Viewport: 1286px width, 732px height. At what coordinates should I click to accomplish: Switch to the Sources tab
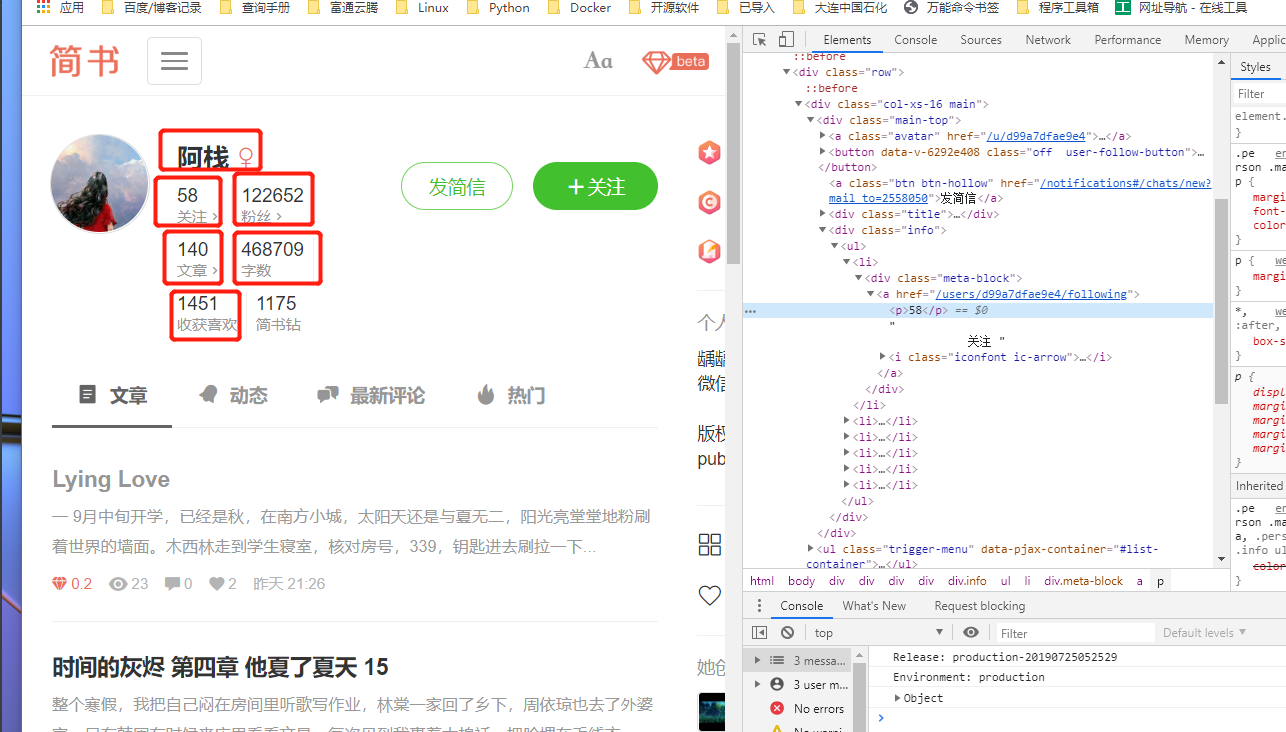click(x=981, y=40)
